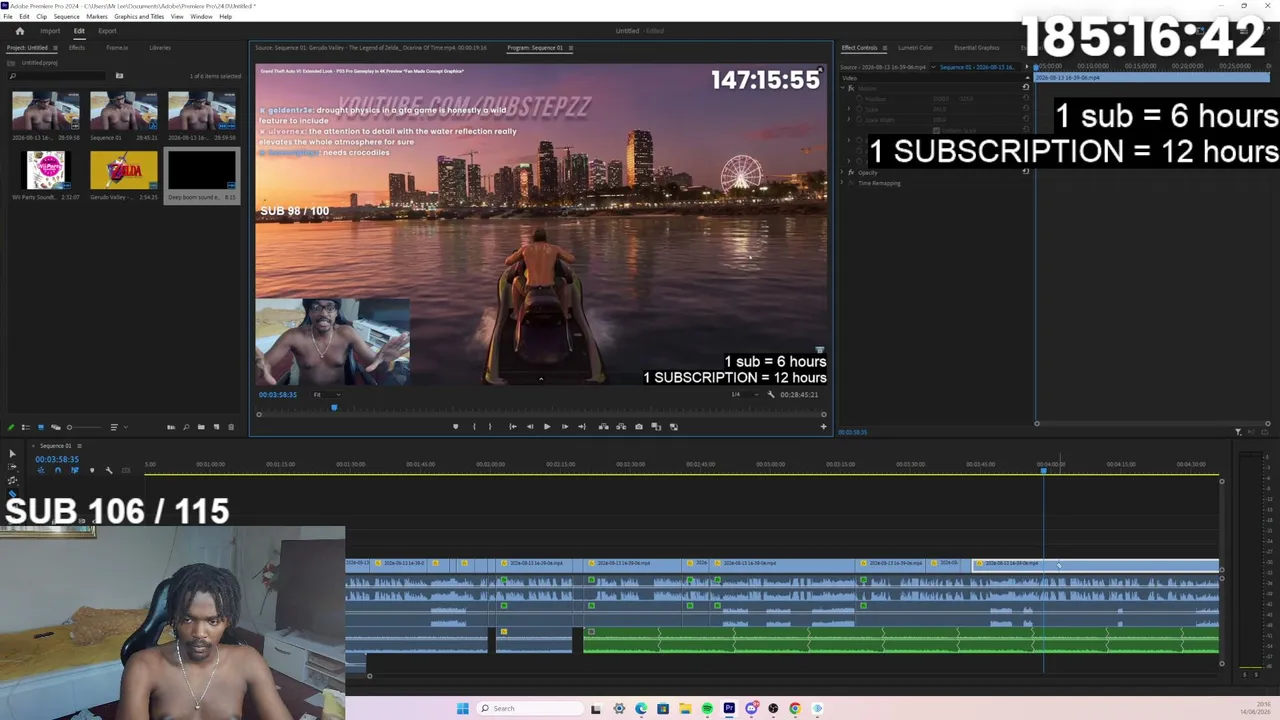Open the Sequence menu

67,16
